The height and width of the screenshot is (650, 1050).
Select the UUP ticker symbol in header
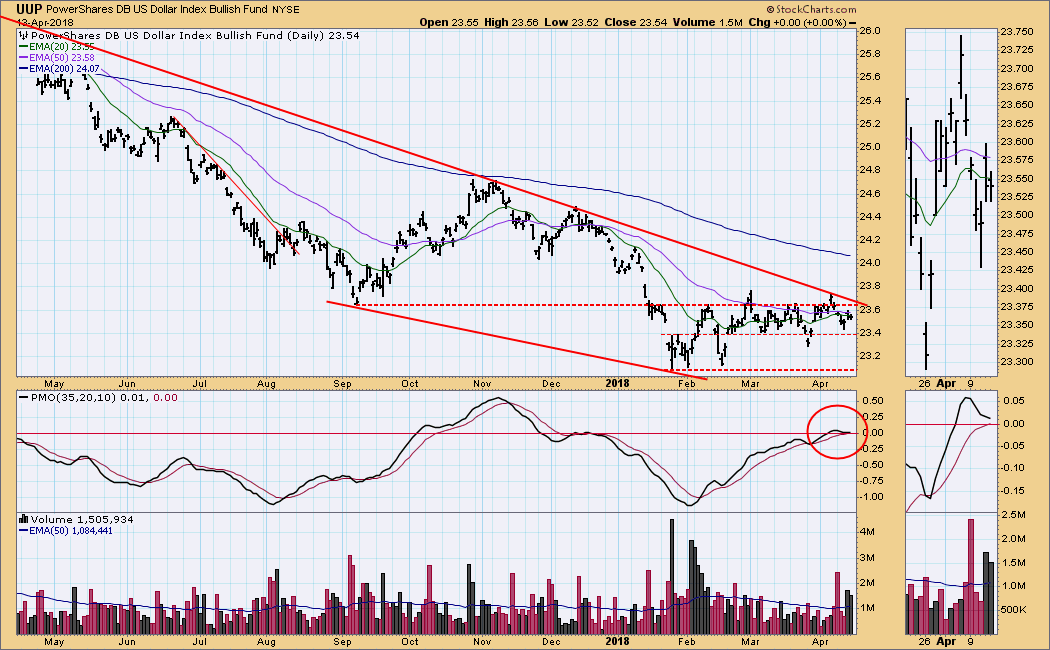click(x=29, y=9)
